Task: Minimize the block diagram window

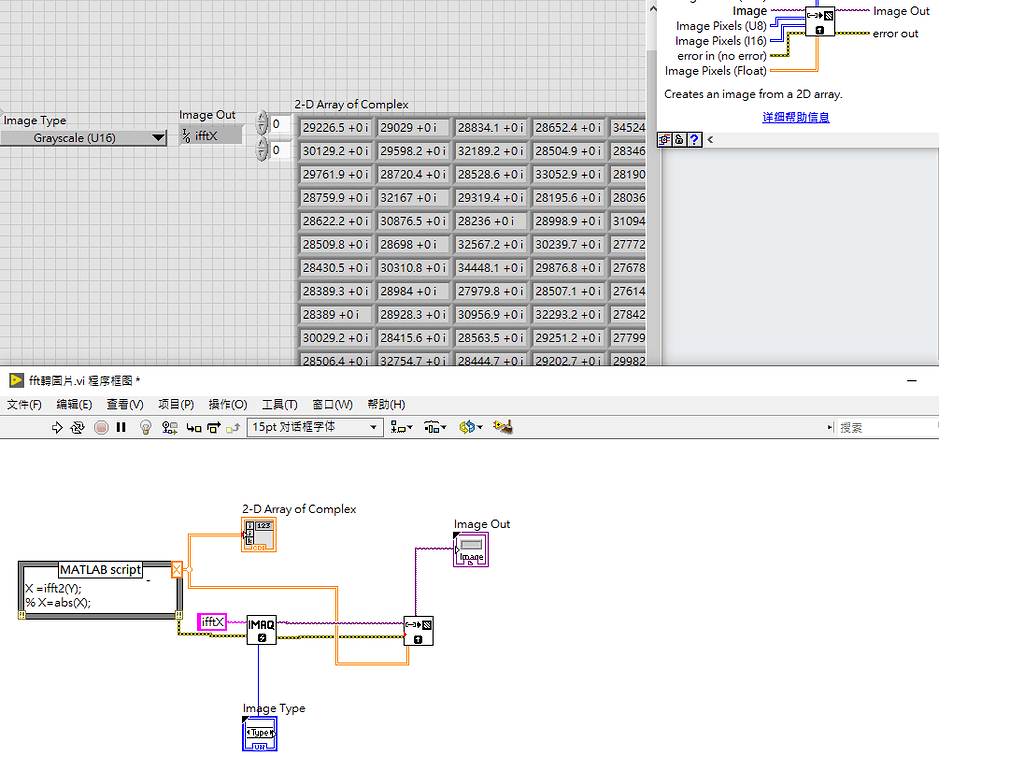Action: [x=912, y=381]
